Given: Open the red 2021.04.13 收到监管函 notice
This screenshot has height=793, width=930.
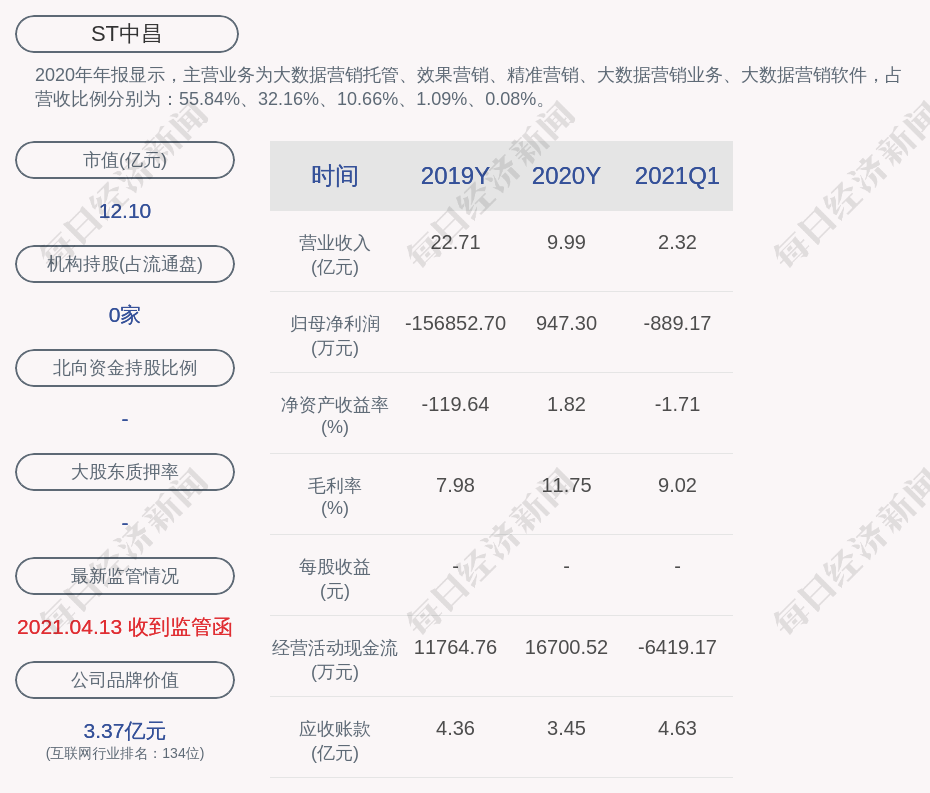Looking at the screenshot, I should (125, 627).
